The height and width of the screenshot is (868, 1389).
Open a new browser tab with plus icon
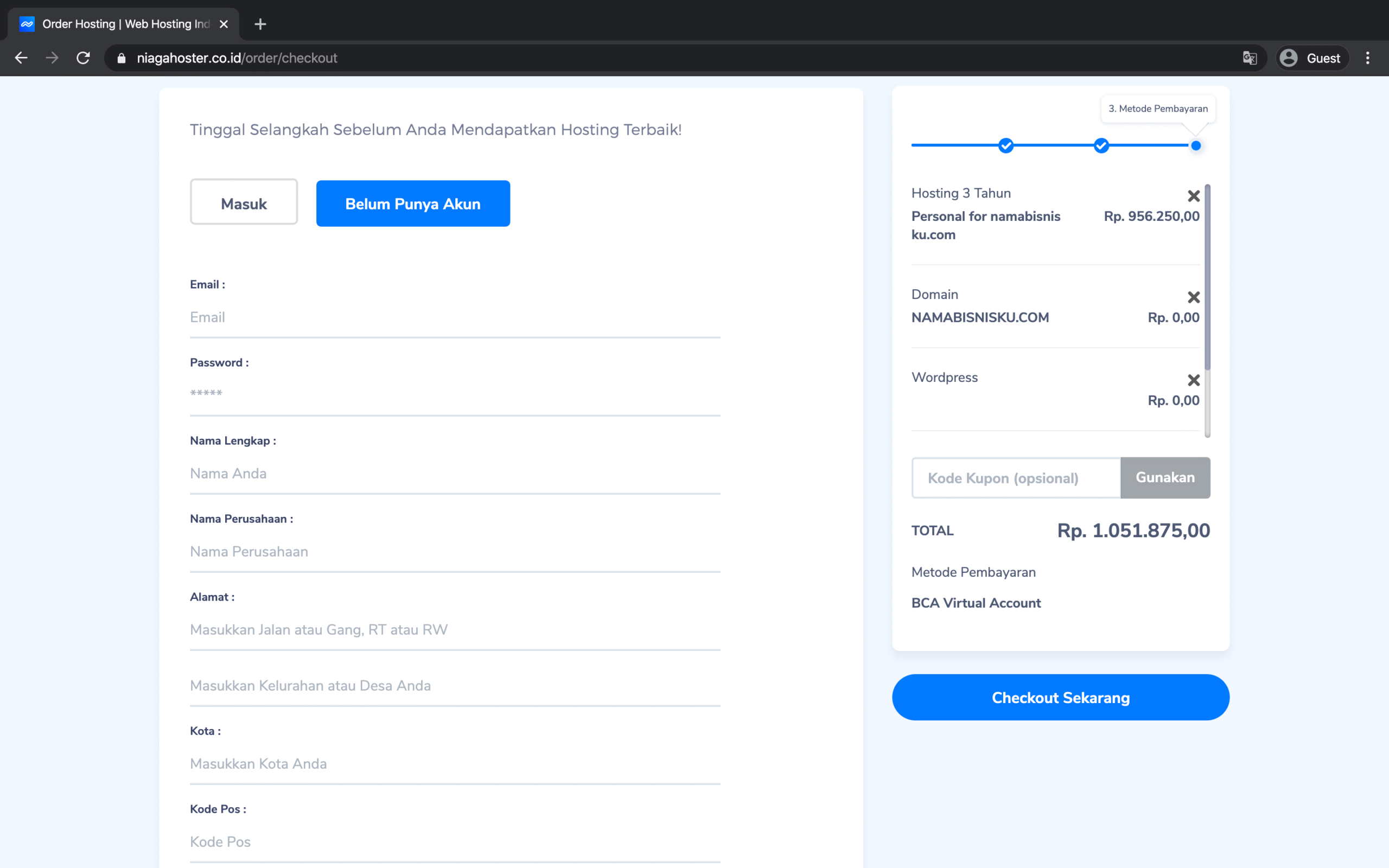click(260, 24)
